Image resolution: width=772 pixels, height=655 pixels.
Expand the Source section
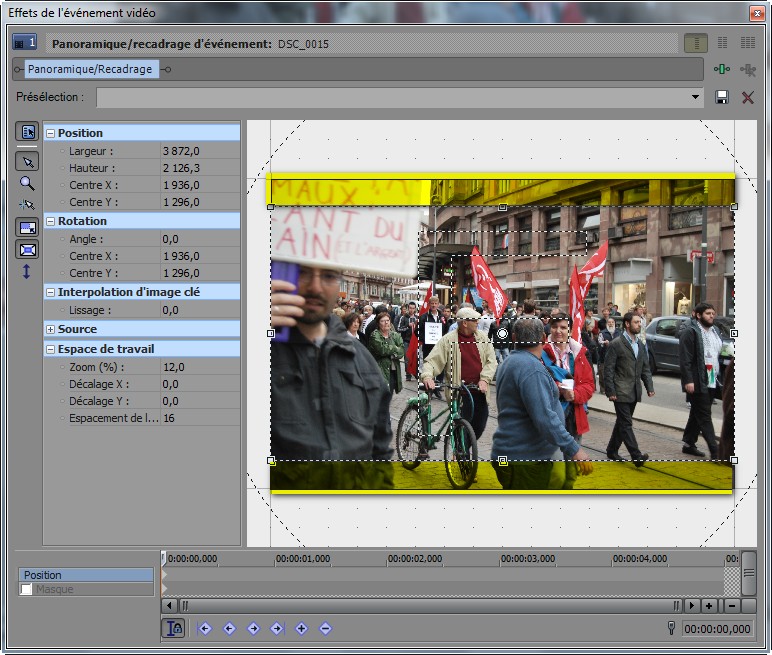click(51, 329)
